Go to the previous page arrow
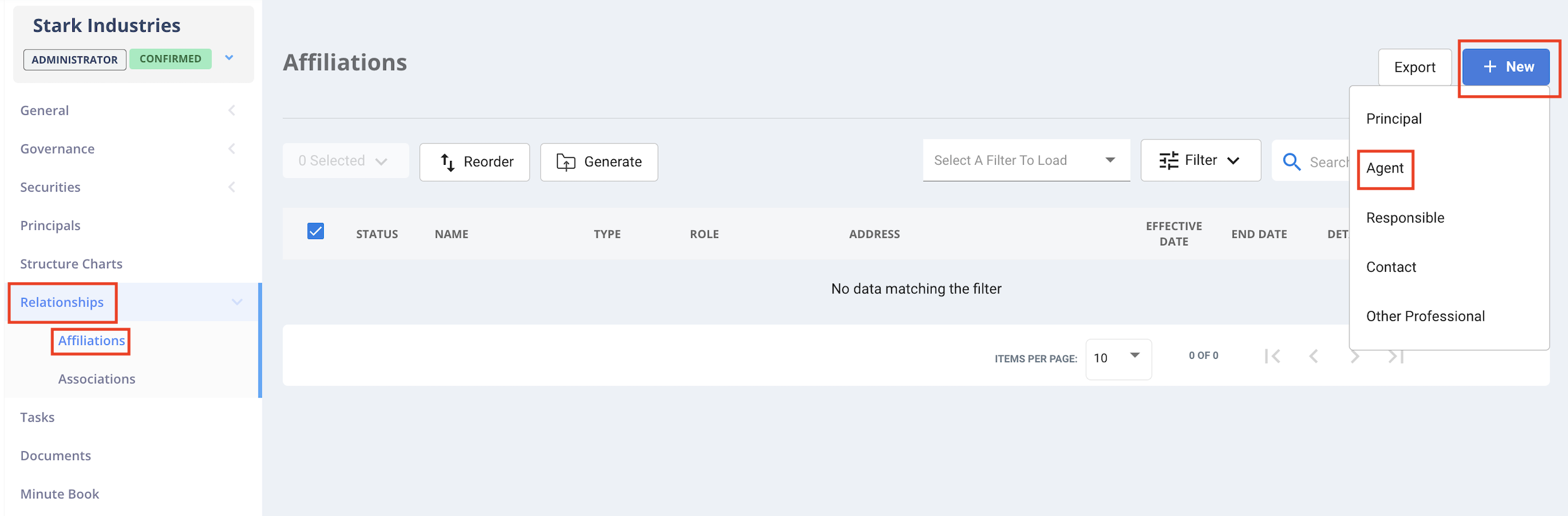Image resolution: width=1568 pixels, height=516 pixels. pos(1313,356)
